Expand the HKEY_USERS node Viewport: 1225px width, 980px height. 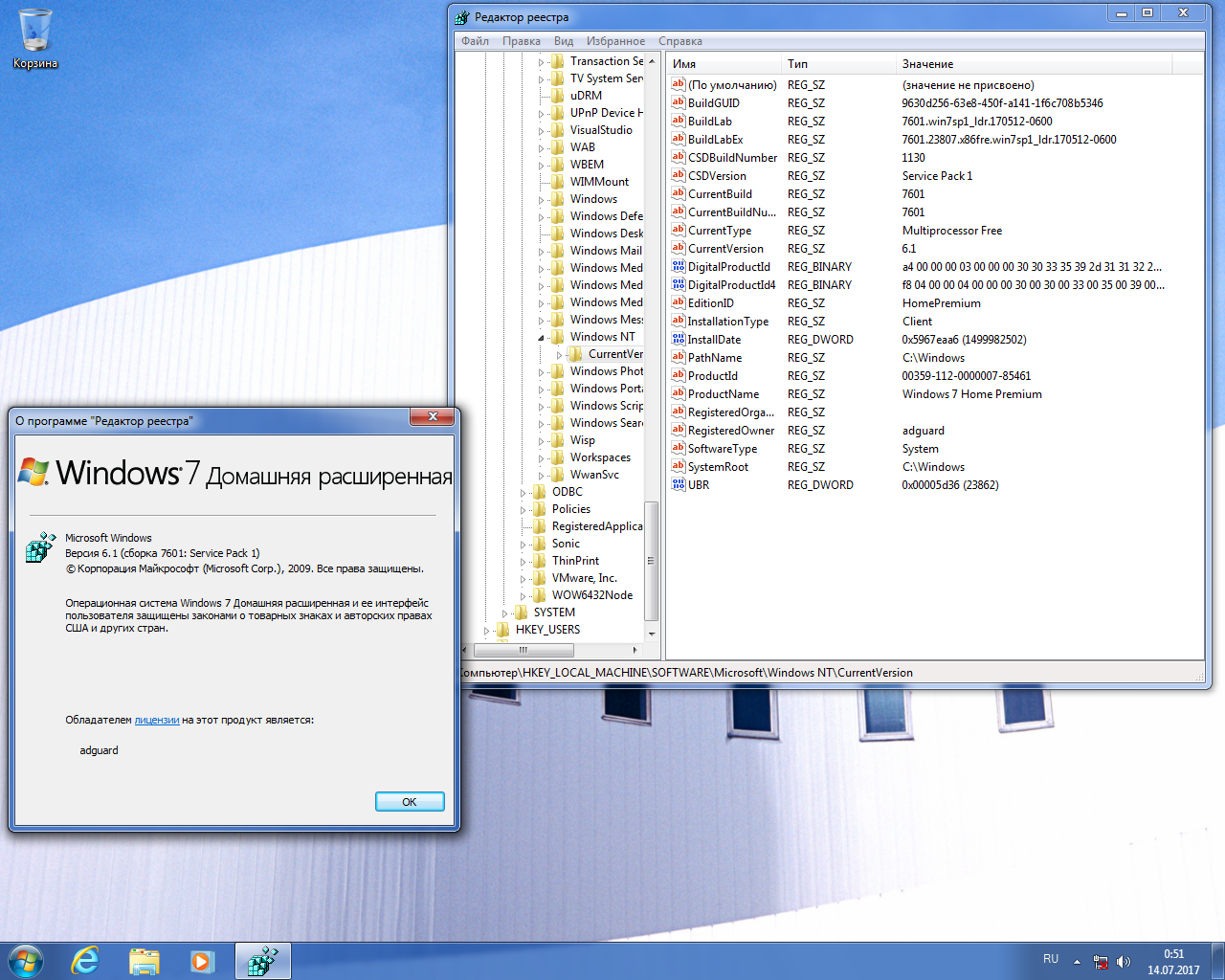tap(486, 631)
